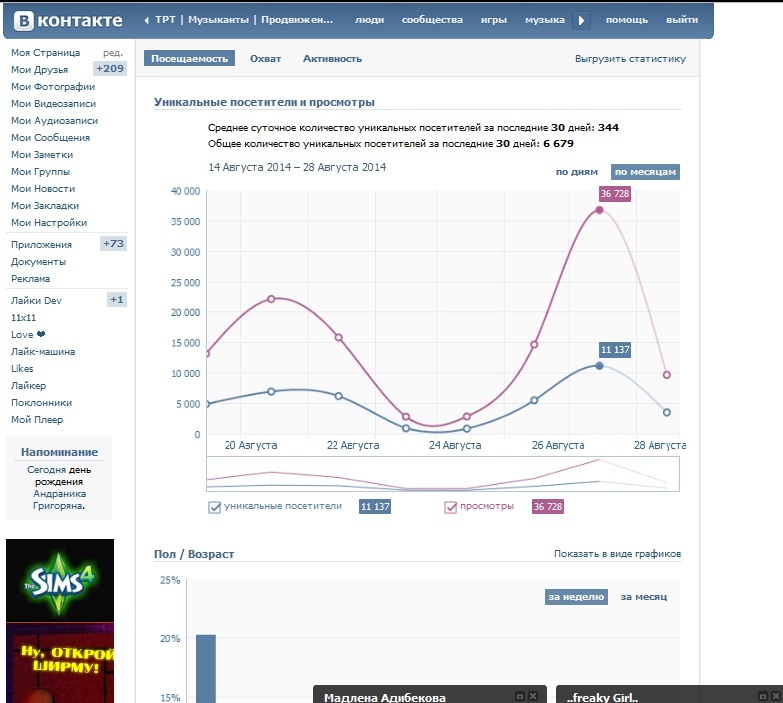
Task: Open the Посещаемость tab
Action: tap(189, 58)
